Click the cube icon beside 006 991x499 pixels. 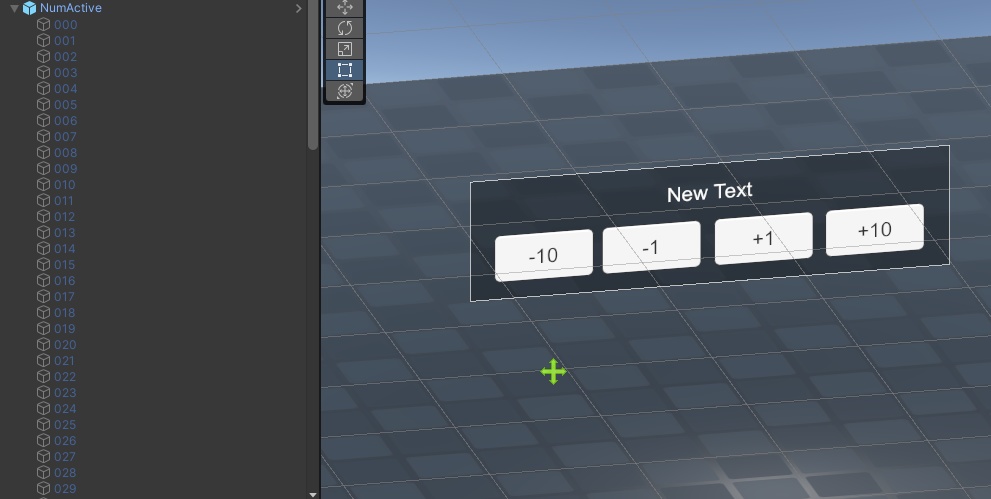(x=44, y=120)
